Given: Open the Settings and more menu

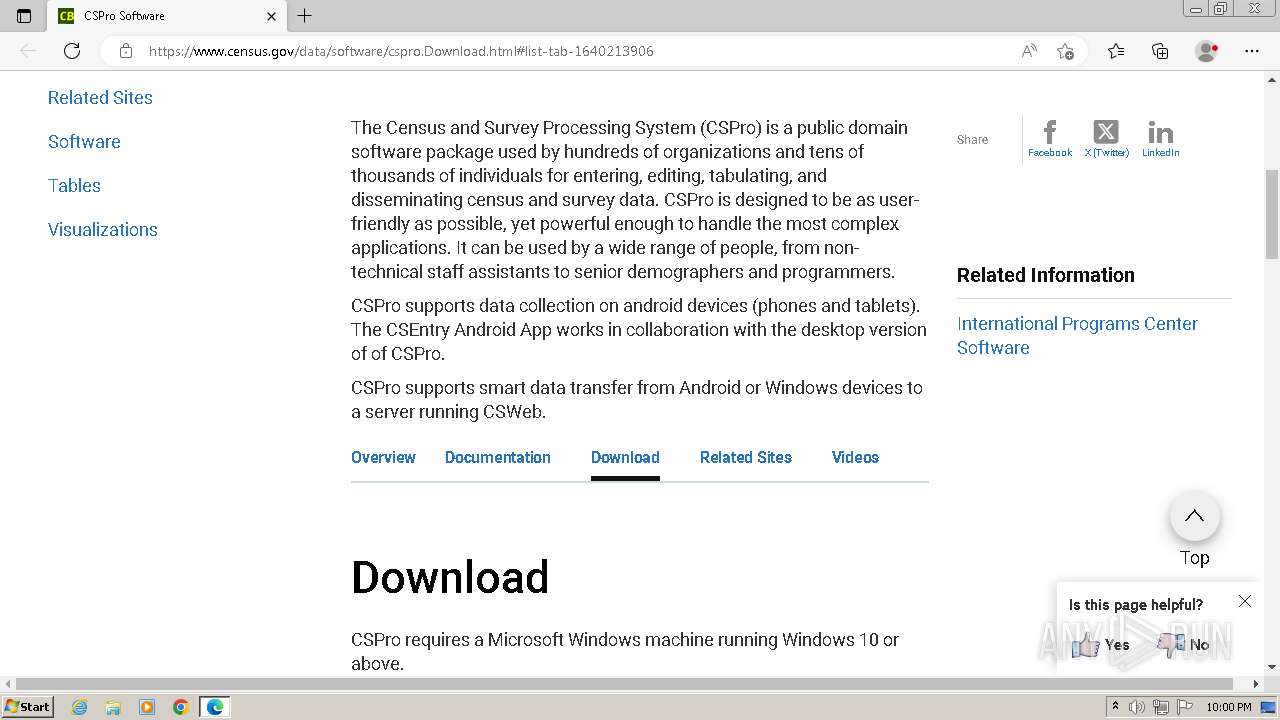Looking at the screenshot, I should (1251, 51).
